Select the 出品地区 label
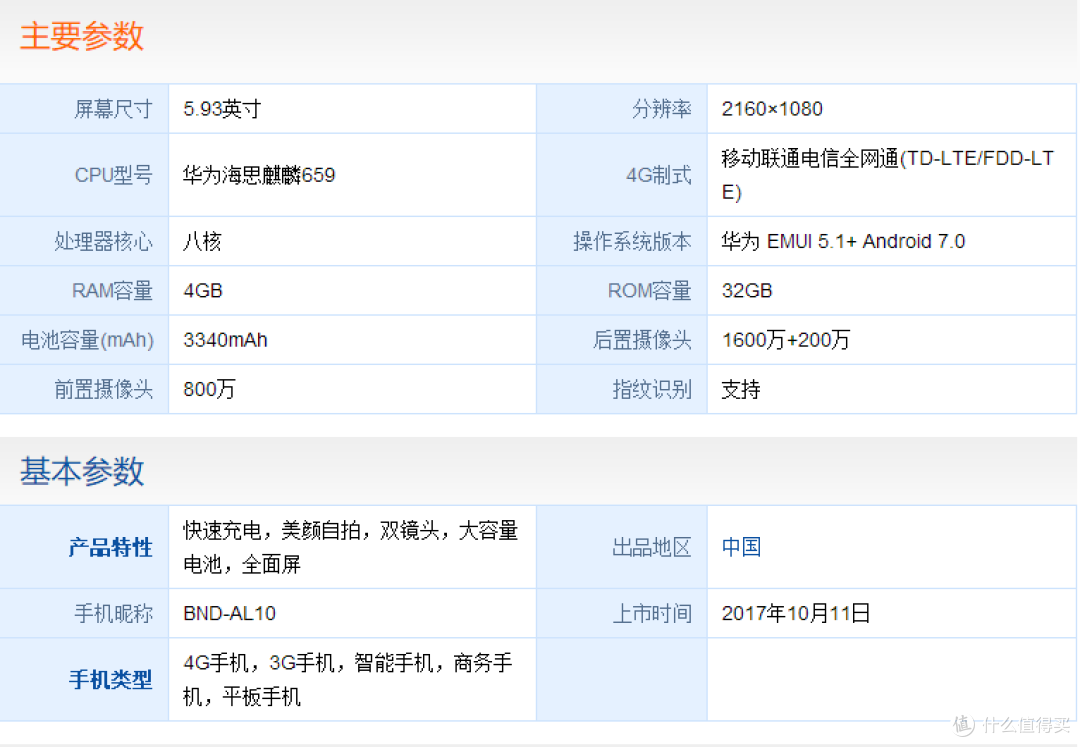The width and height of the screenshot is (1080, 747). (652, 547)
